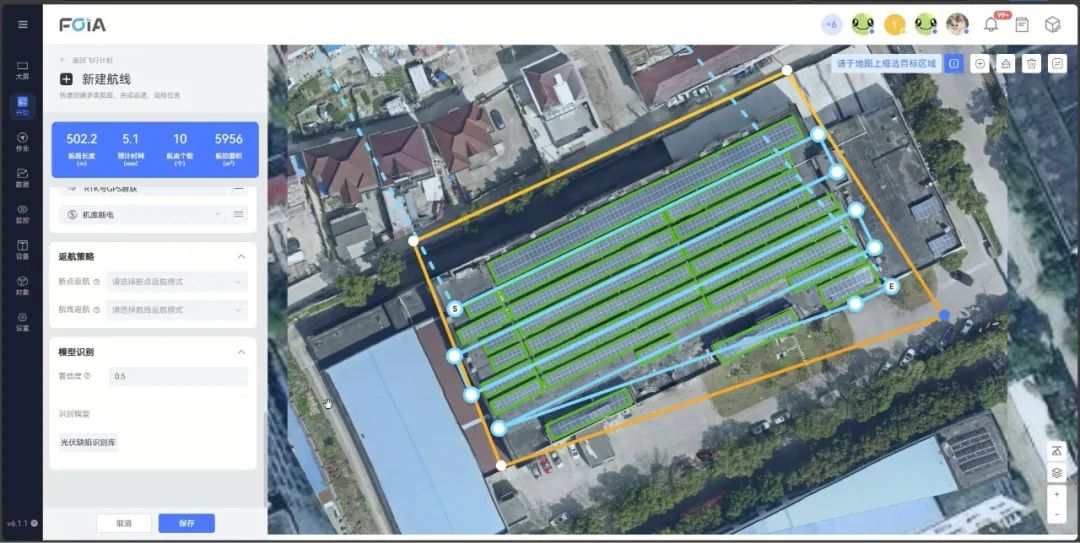The height and width of the screenshot is (543, 1080).
Task: Click the 取消 cancel button
Action: click(124, 523)
